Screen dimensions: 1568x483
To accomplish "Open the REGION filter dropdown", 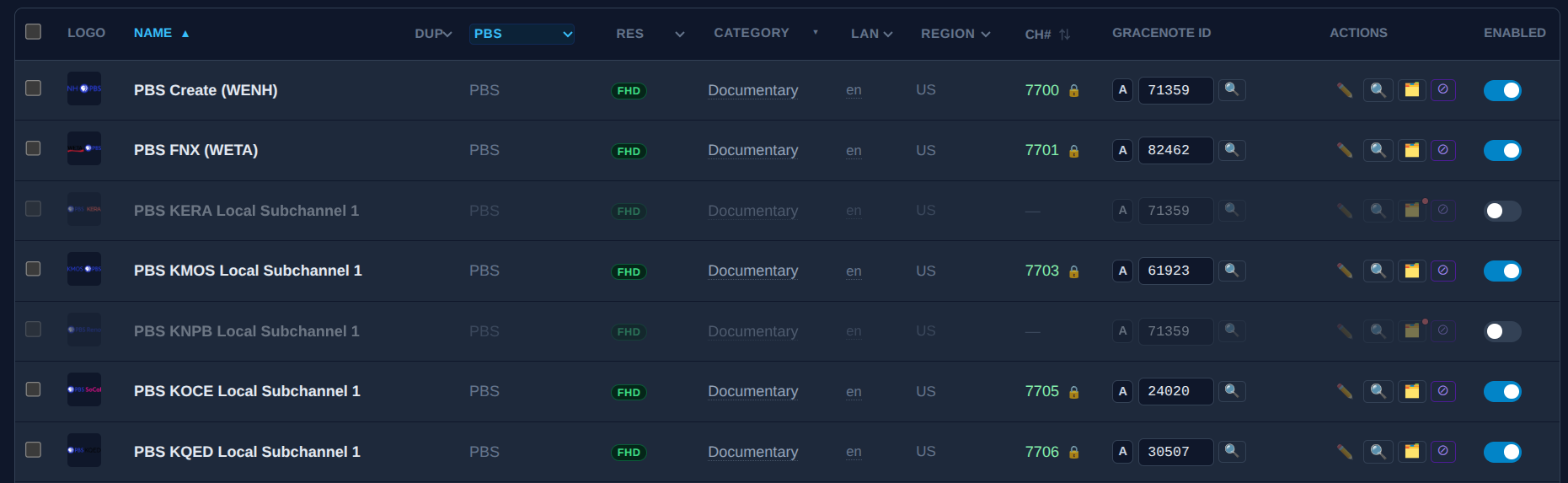I will click(955, 34).
